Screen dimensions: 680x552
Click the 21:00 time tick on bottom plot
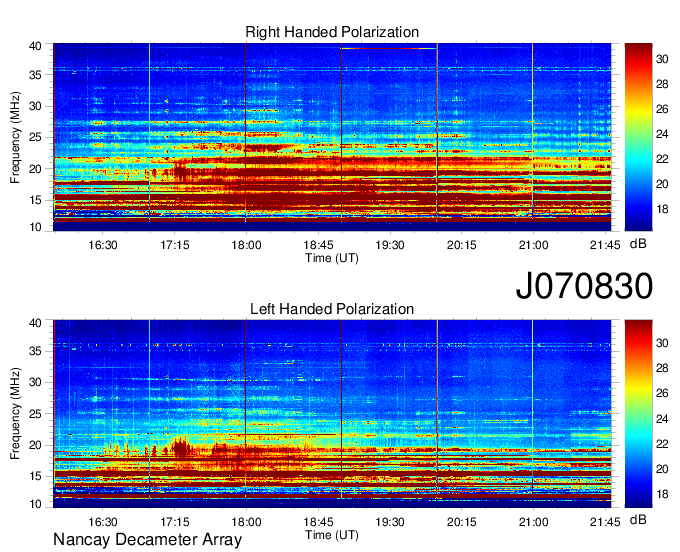533,522
